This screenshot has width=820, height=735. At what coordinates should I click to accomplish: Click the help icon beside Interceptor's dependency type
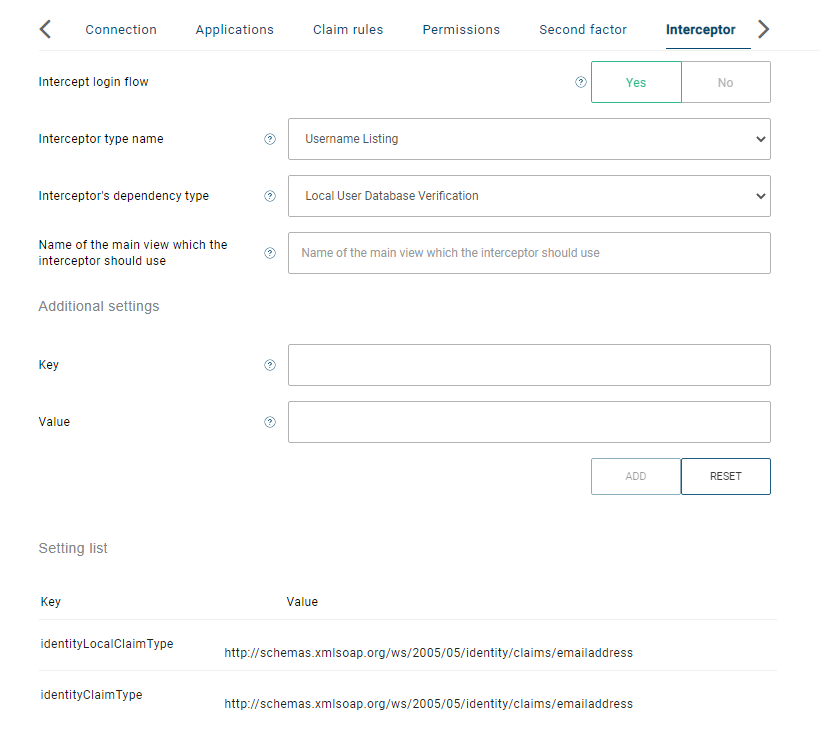pyautogui.click(x=270, y=196)
